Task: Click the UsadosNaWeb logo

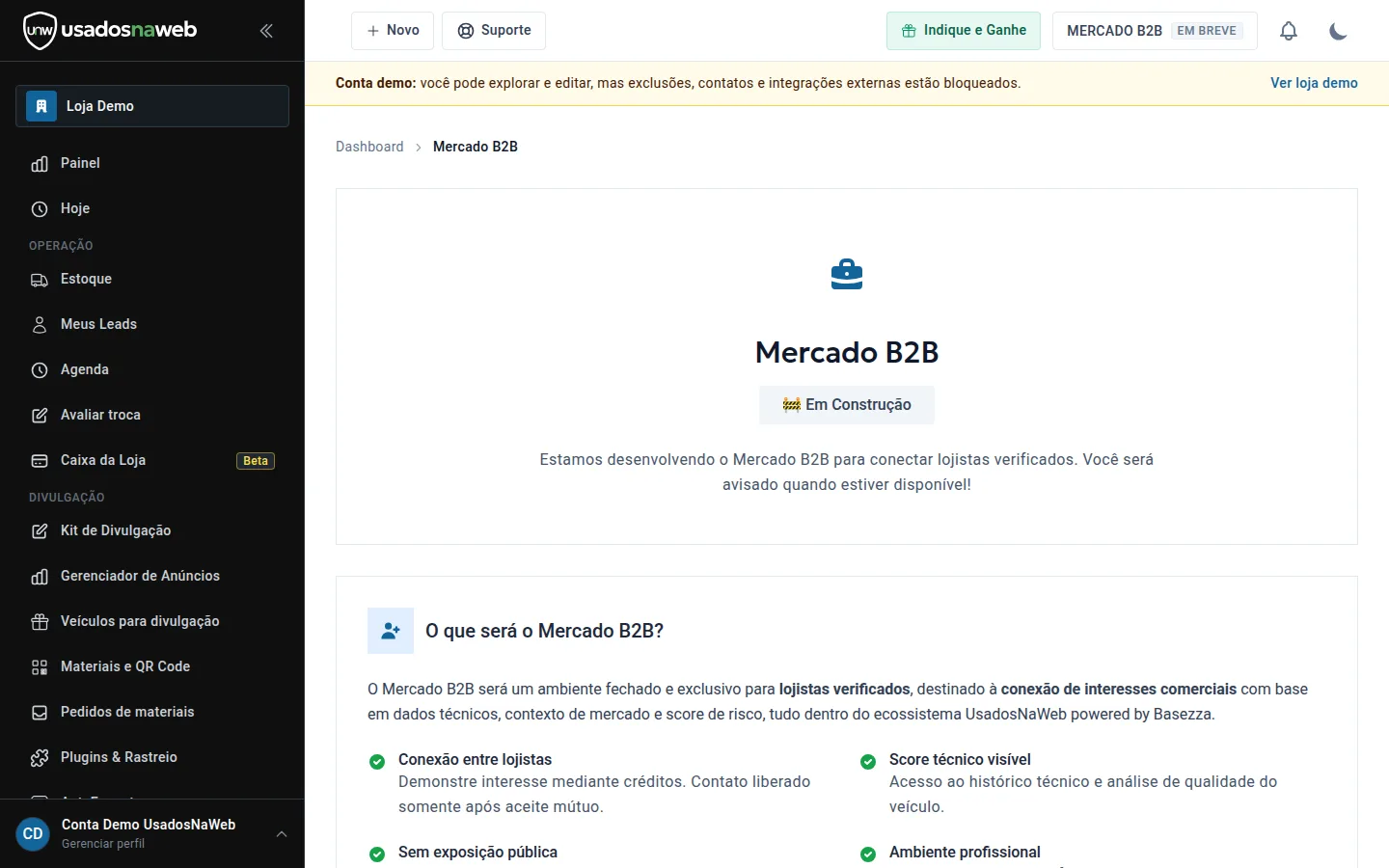Action: click(x=110, y=31)
